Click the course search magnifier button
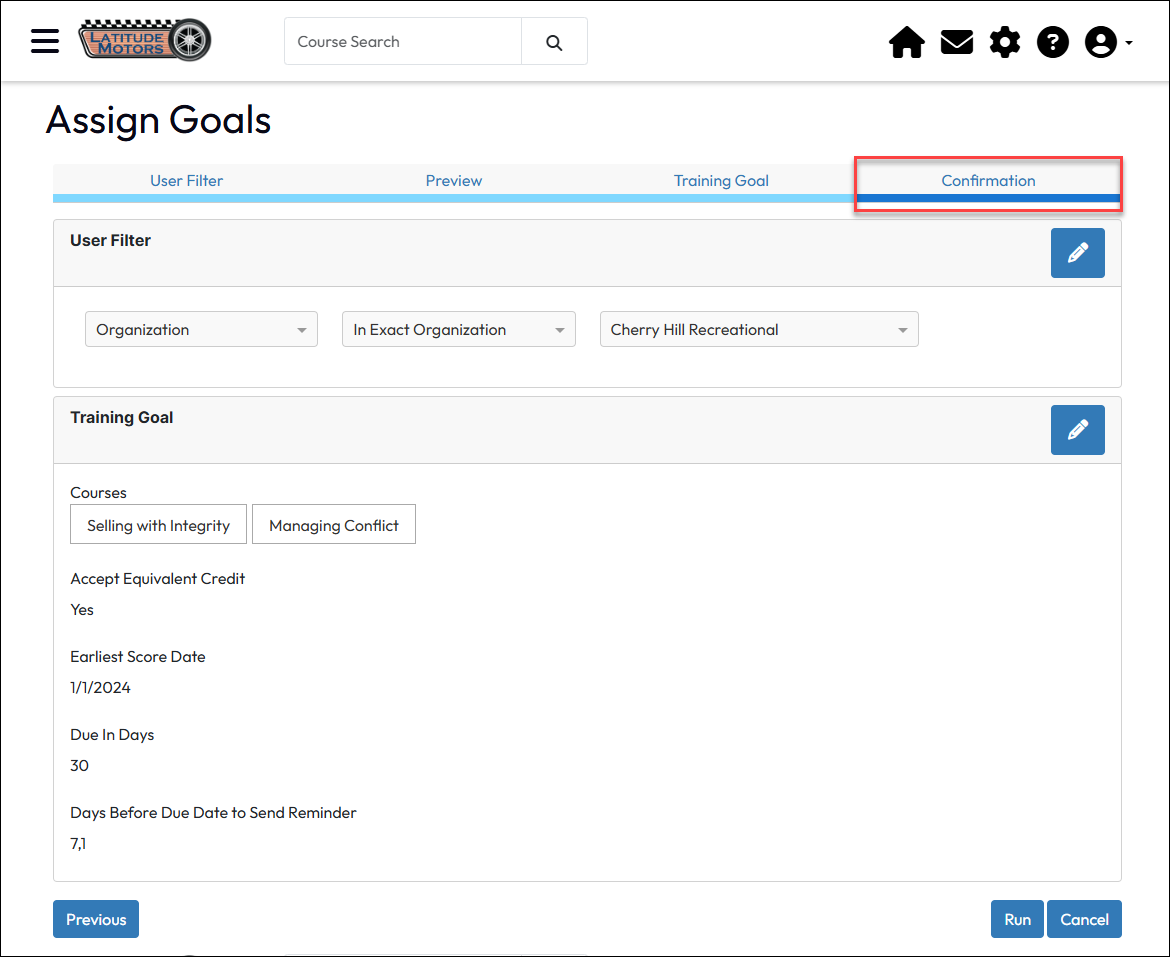The height and width of the screenshot is (957, 1170). pos(554,42)
